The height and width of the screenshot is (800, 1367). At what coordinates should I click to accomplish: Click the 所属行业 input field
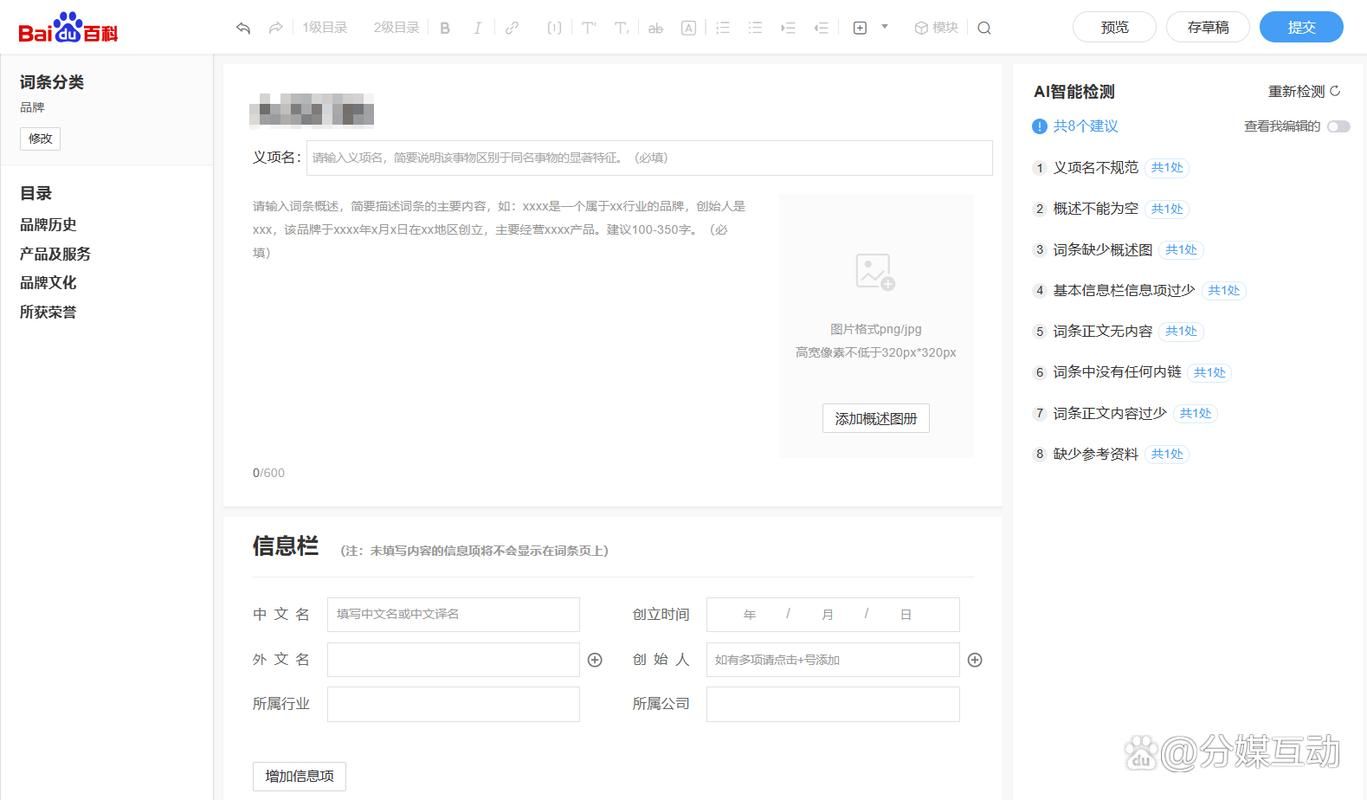pyautogui.click(x=453, y=704)
